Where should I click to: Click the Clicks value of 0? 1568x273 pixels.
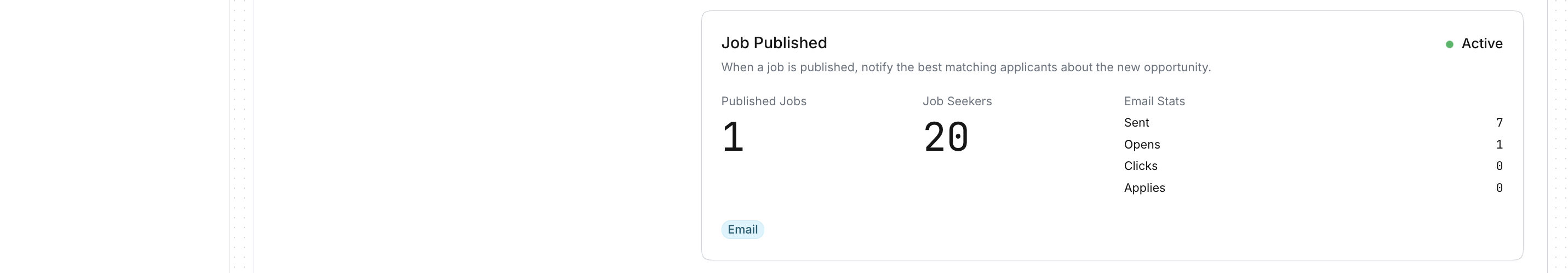click(x=1499, y=166)
